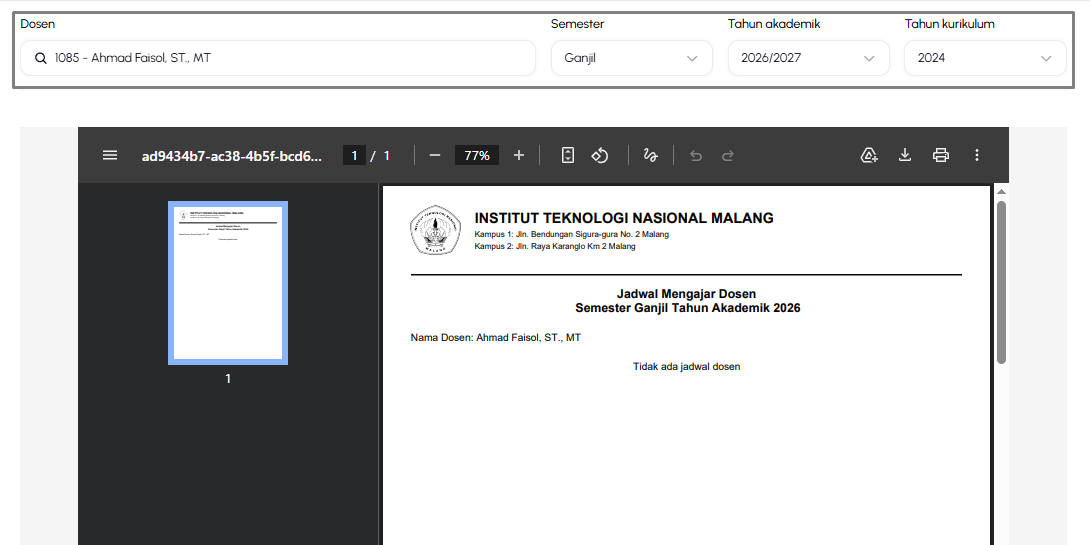Screen dimensions: 1090x545
Task: Click 'Semester Ganjil Tahun Akademik 2026' text
Action: pos(688,308)
